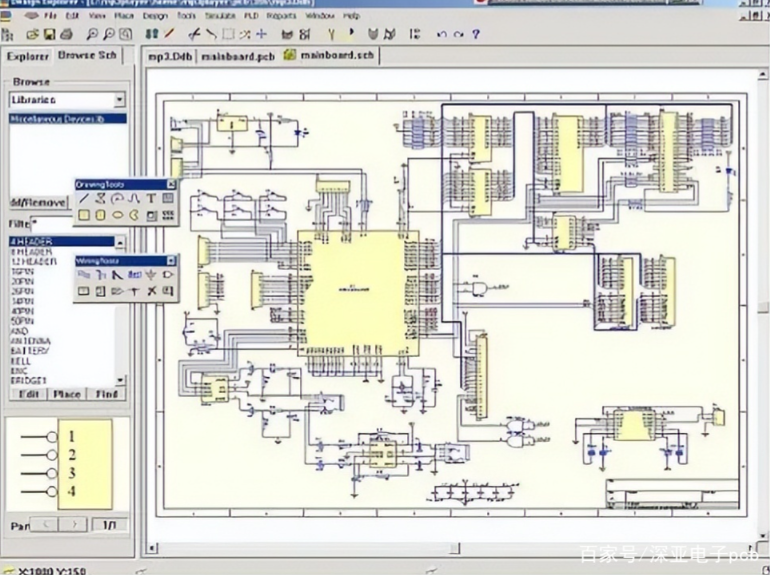Select the Rectangle tool in DrawingTools

tap(84, 215)
